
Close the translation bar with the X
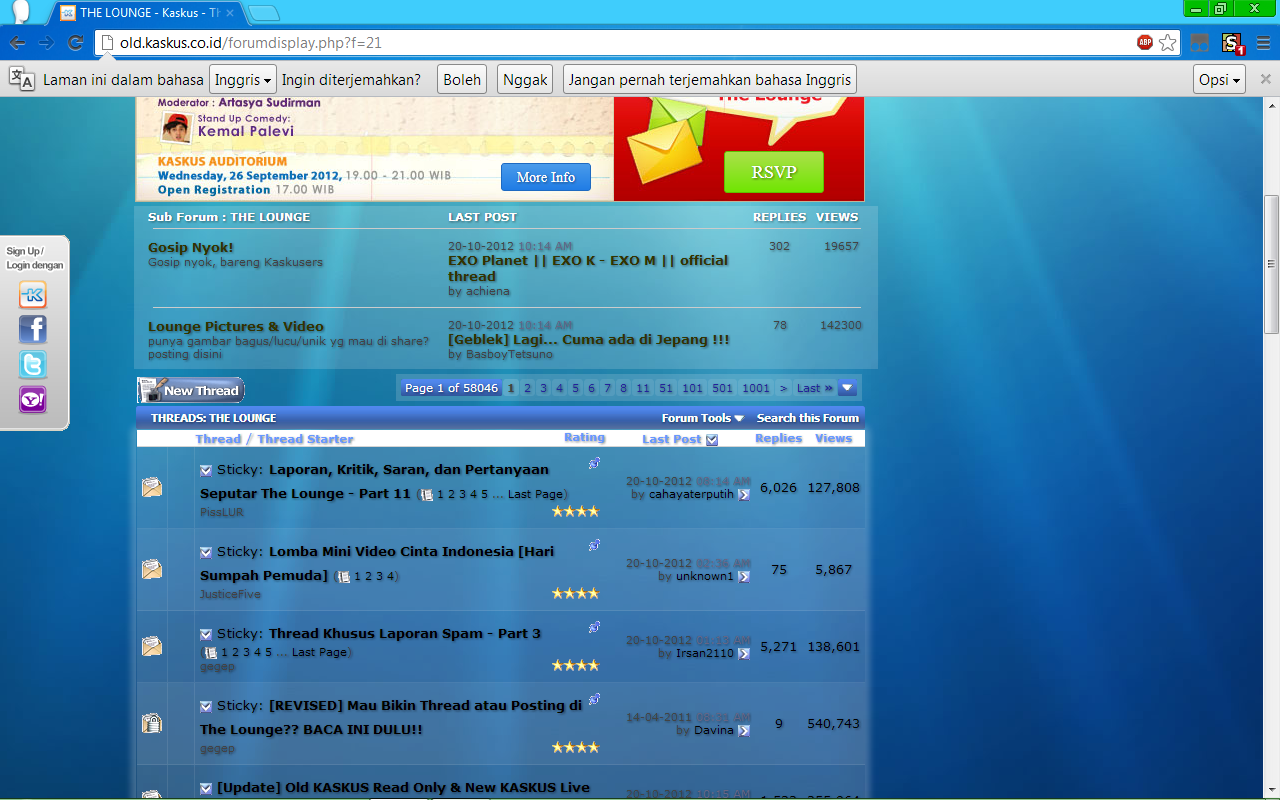click(x=1265, y=79)
